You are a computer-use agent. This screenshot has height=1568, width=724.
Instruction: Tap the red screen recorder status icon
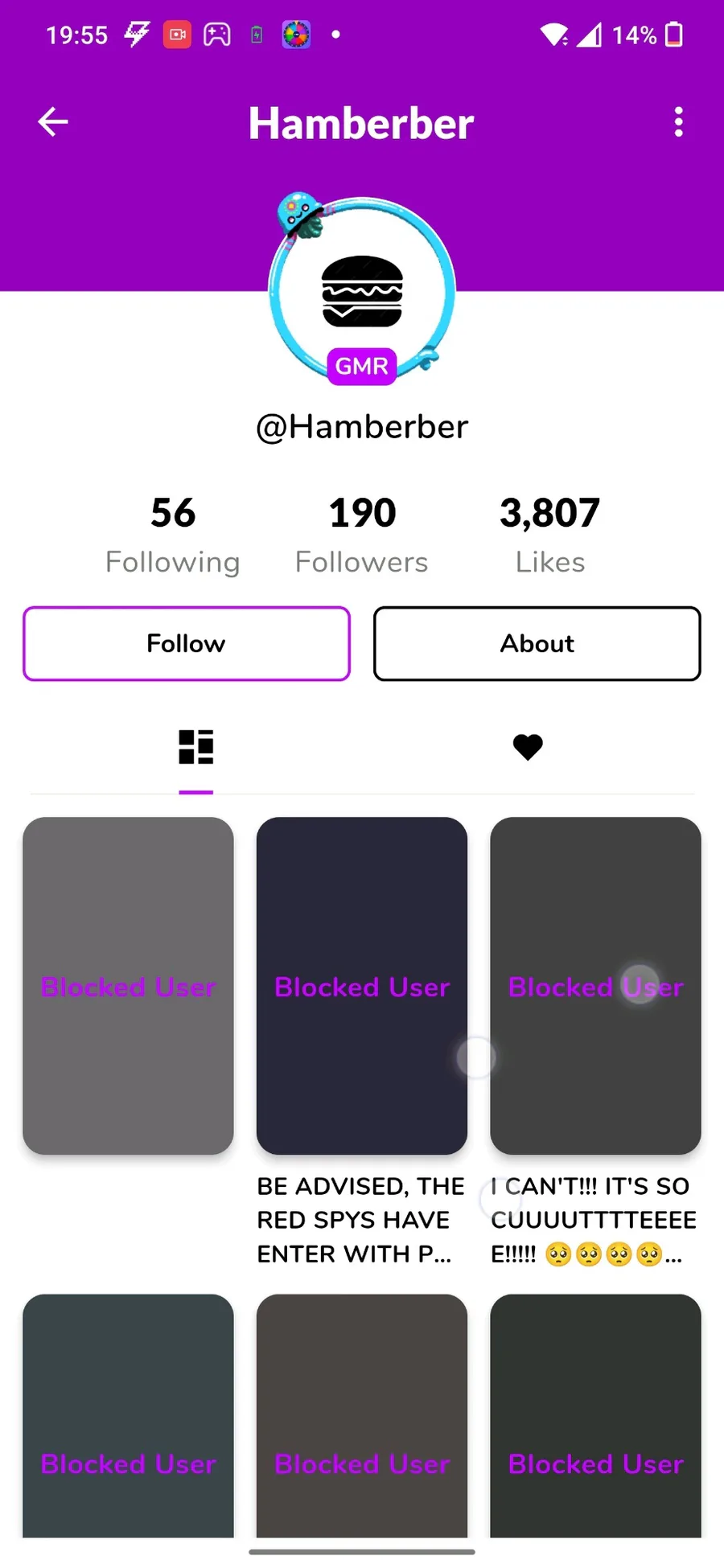point(177,35)
